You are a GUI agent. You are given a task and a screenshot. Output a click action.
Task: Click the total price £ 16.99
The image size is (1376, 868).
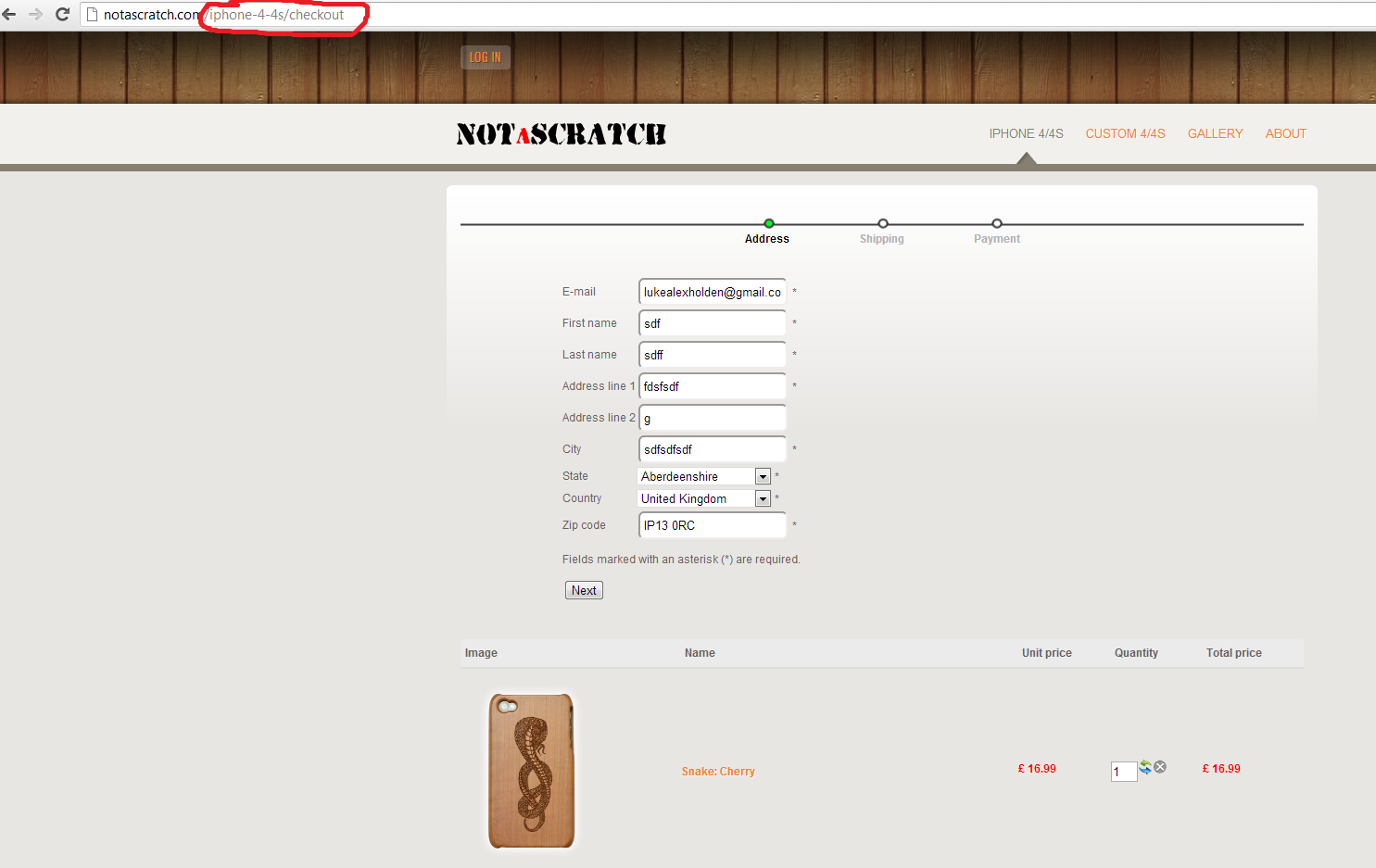(1221, 769)
